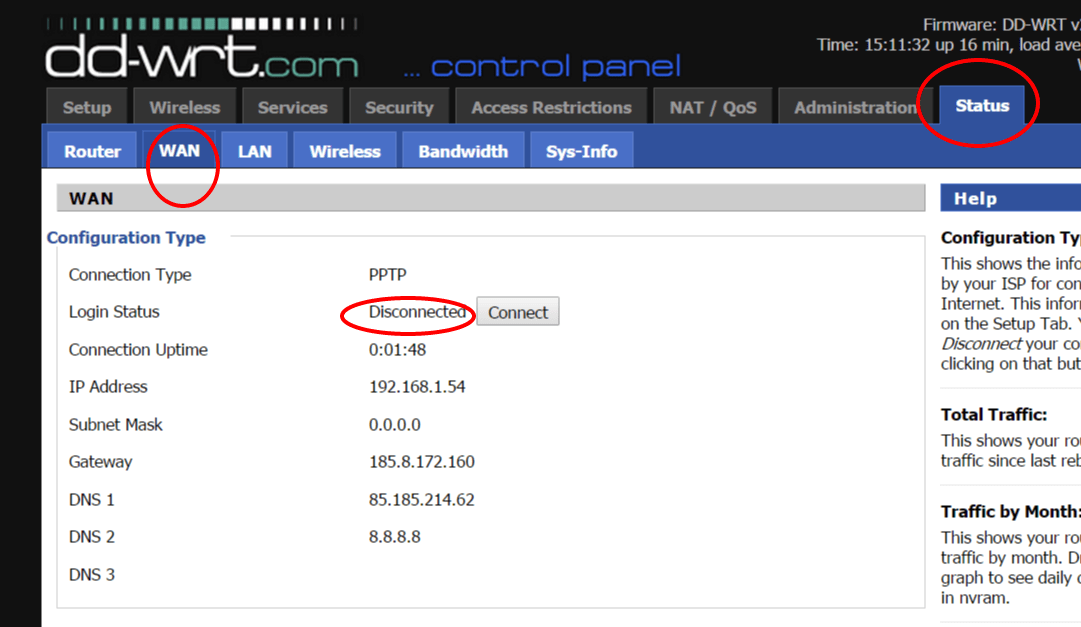The image size is (1081, 627).
Task: Click the Total Traffic help heading
Action: tap(994, 415)
